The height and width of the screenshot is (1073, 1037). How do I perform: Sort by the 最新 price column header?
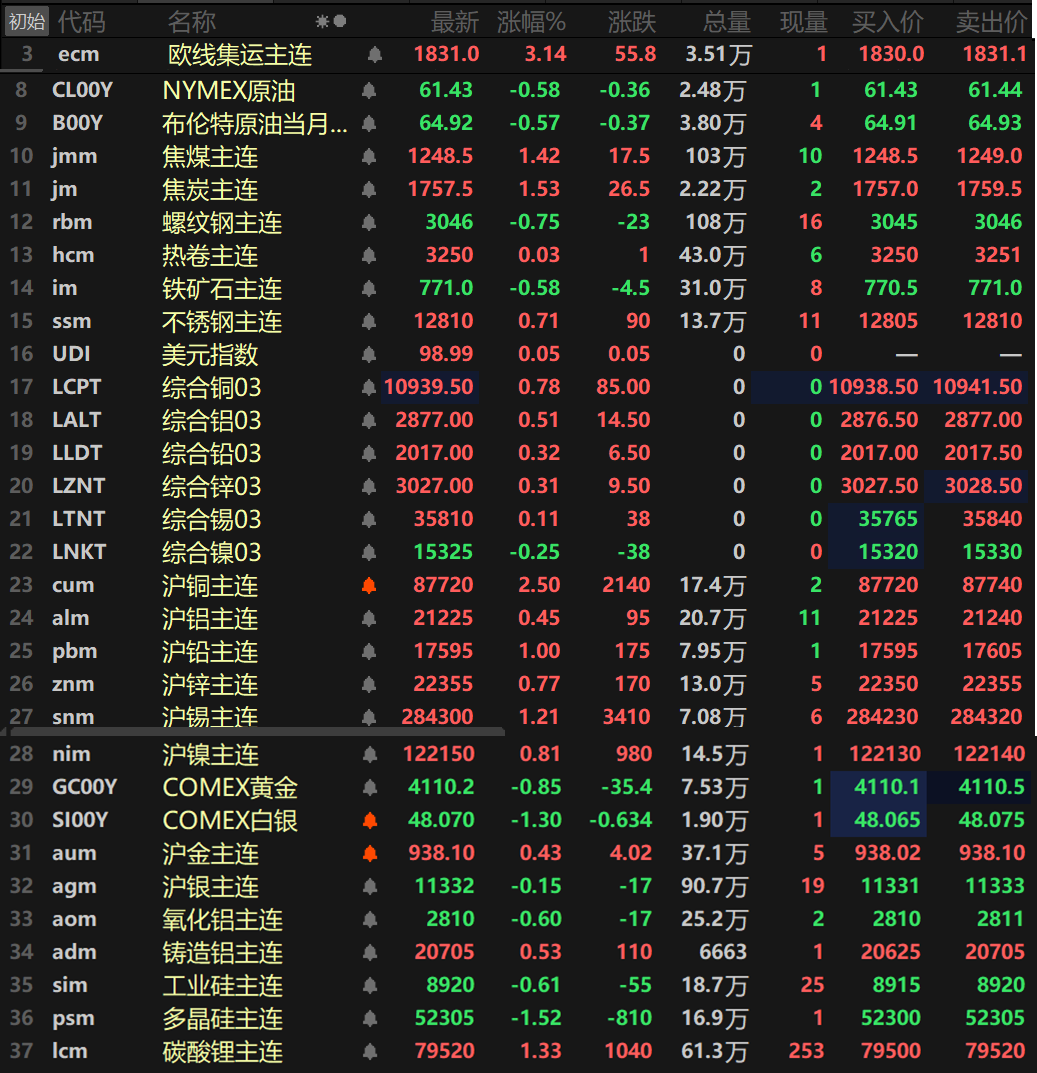pos(455,21)
